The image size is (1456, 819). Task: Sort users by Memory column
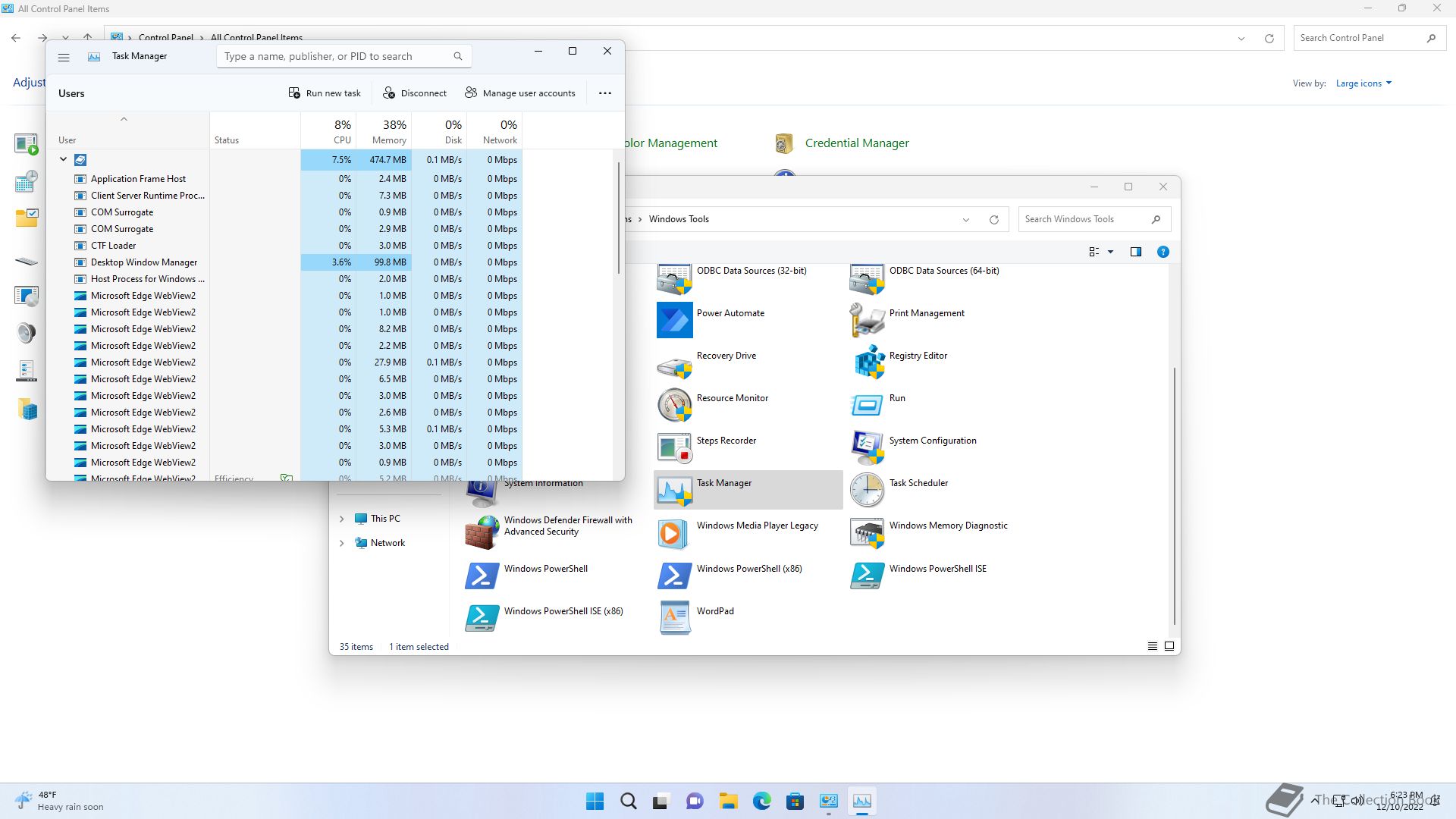click(384, 130)
